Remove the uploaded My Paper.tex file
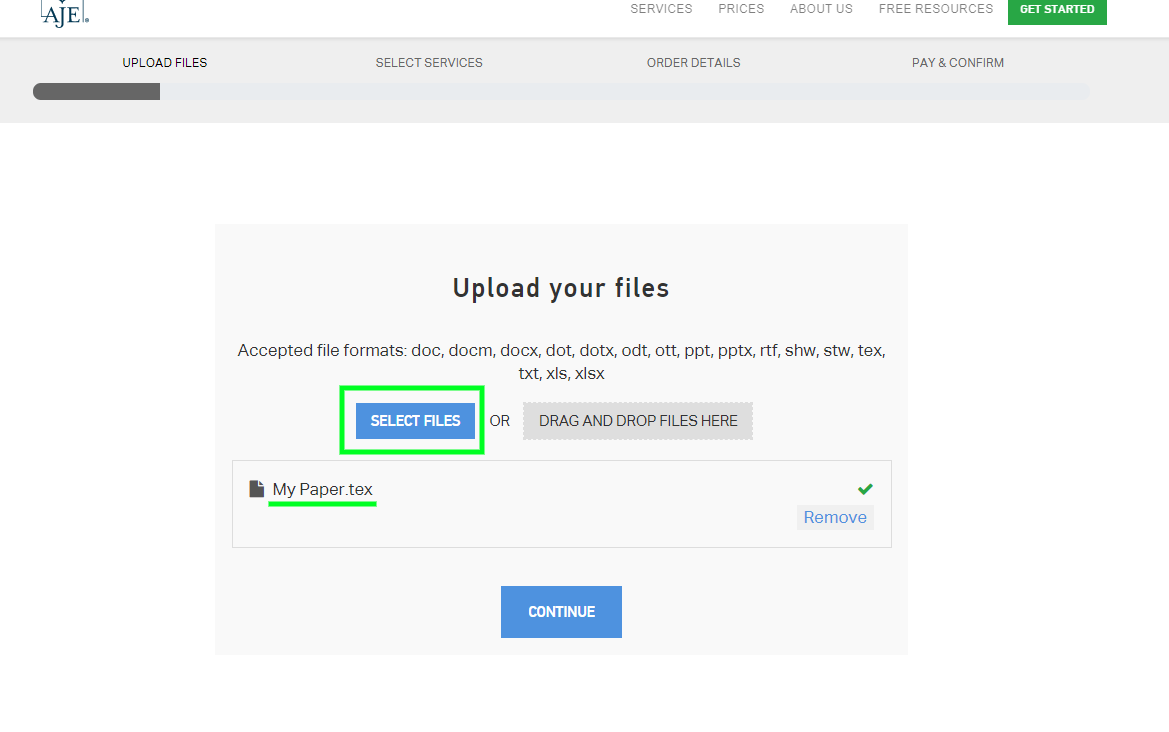The height and width of the screenshot is (732, 1169). pos(835,517)
